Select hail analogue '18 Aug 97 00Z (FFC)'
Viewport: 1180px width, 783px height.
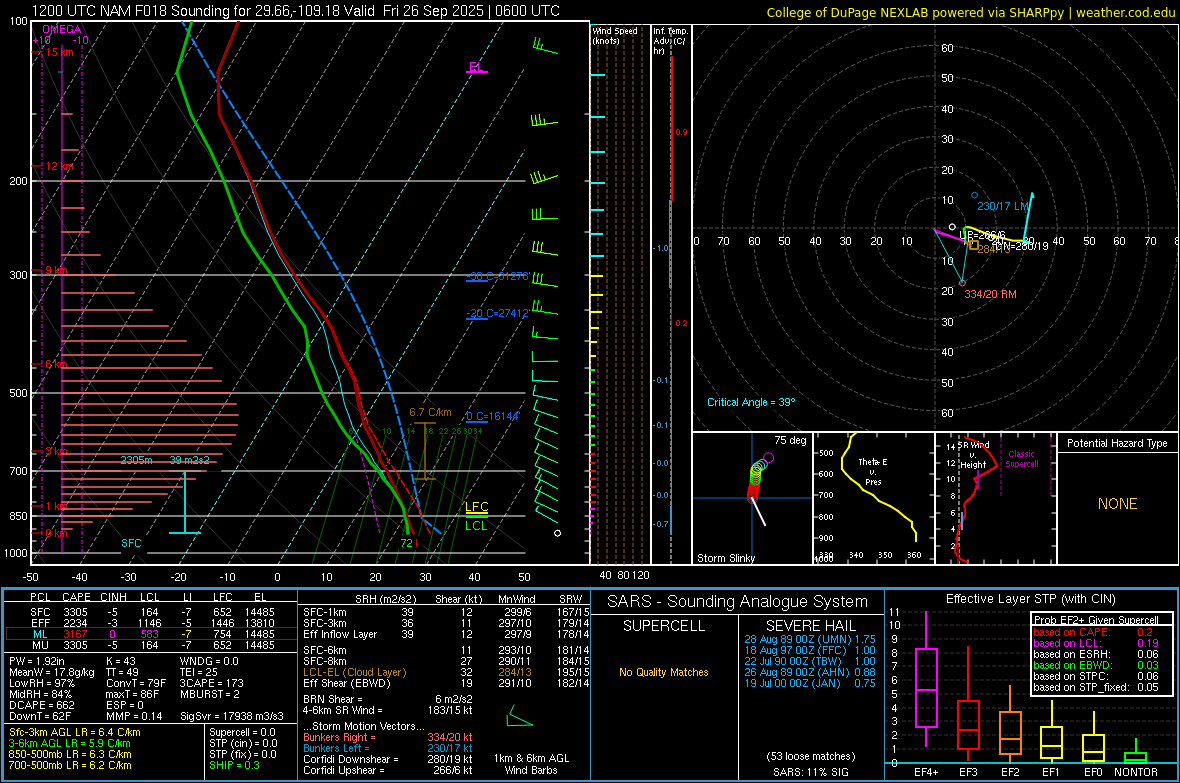point(810,650)
